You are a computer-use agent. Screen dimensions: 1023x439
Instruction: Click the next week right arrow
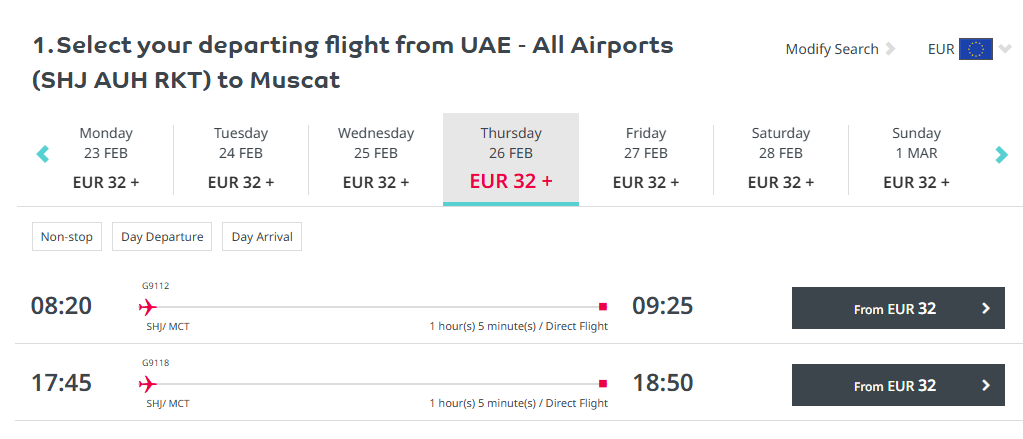pyautogui.click(x=1001, y=154)
